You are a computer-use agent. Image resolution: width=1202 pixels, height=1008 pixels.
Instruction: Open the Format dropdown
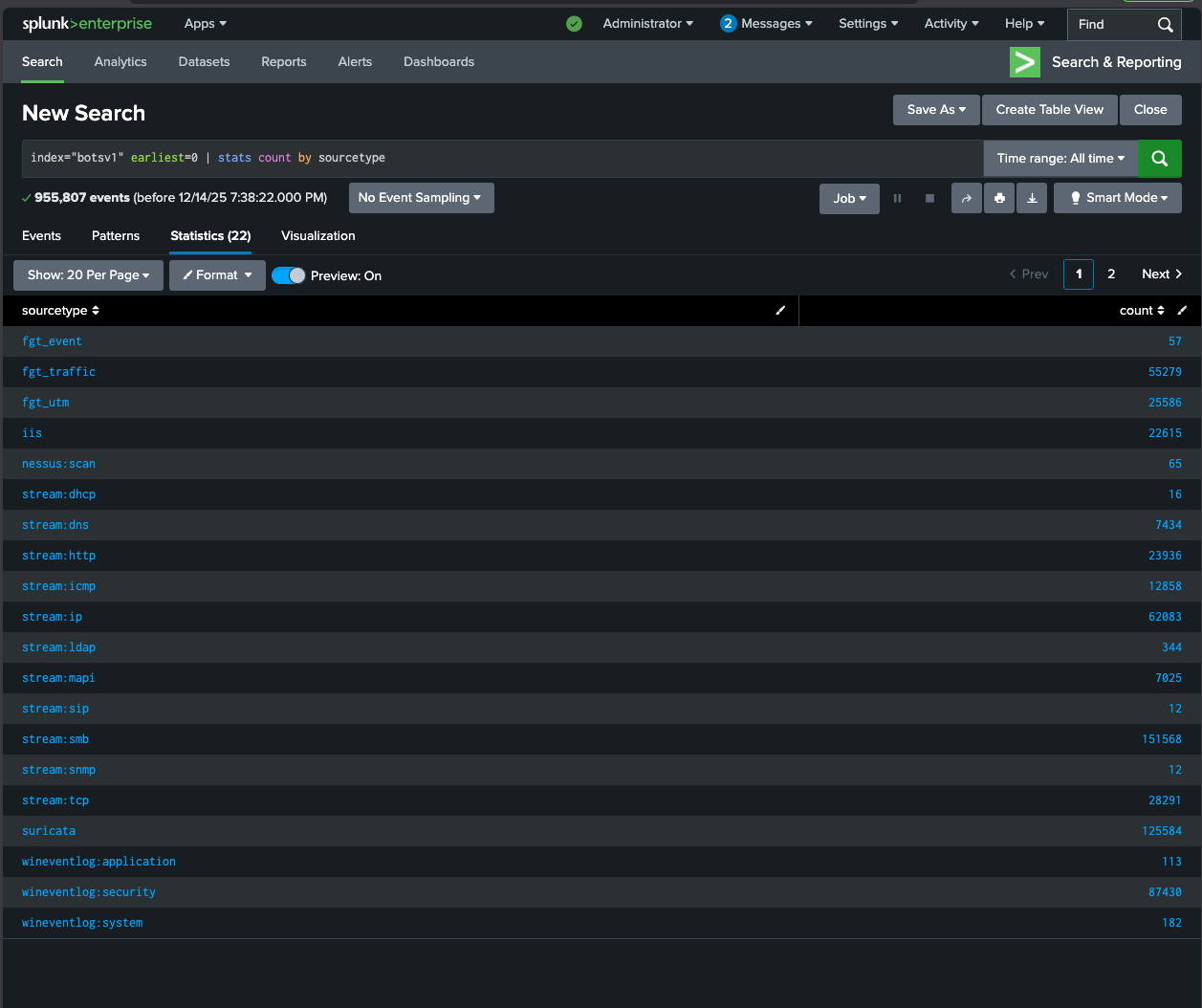[x=217, y=275]
